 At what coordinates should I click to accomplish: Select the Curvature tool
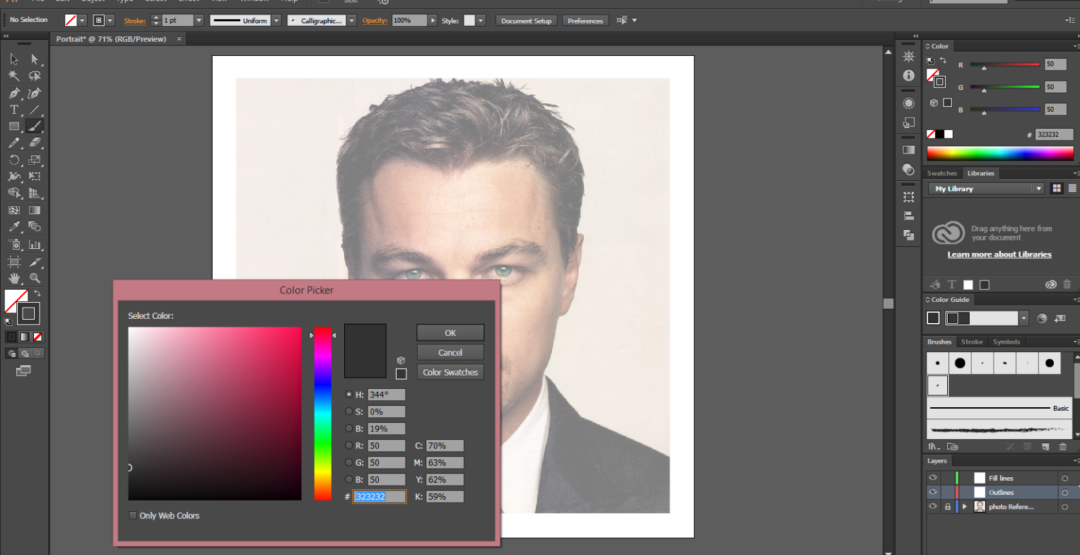34,93
